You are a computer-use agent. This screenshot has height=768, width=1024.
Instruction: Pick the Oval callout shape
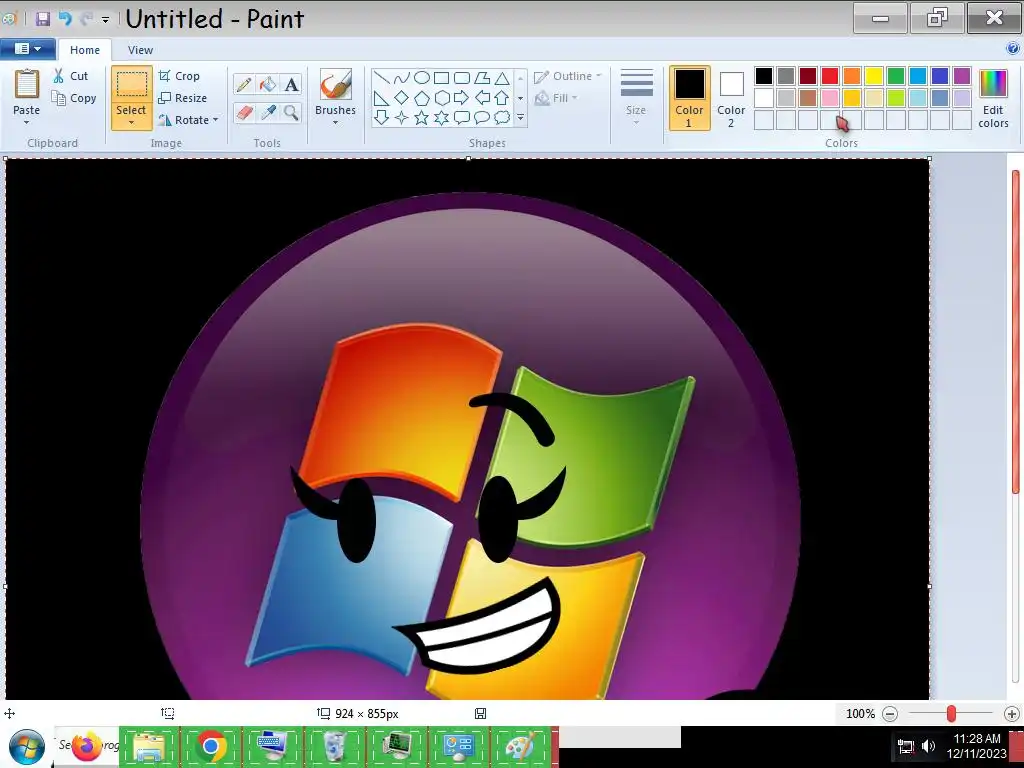click(x=482, y=118)
